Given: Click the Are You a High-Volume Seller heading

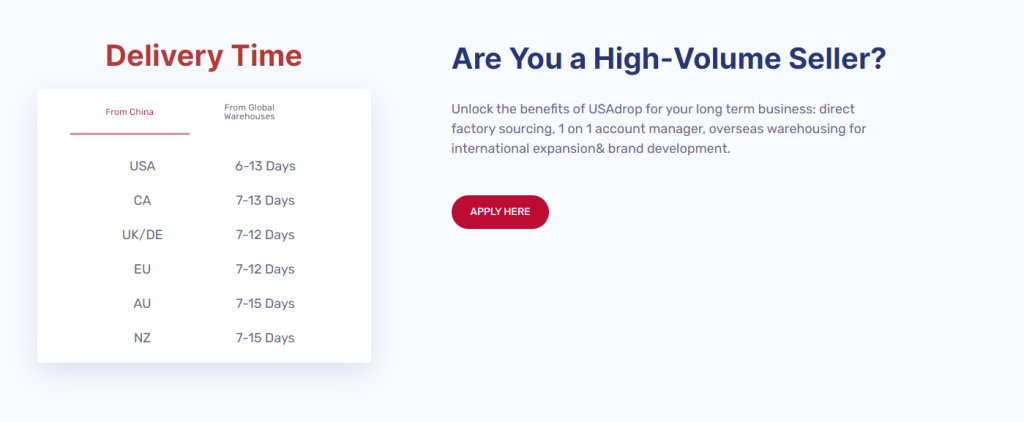Looking at the screenshot, I should (669, 59).
